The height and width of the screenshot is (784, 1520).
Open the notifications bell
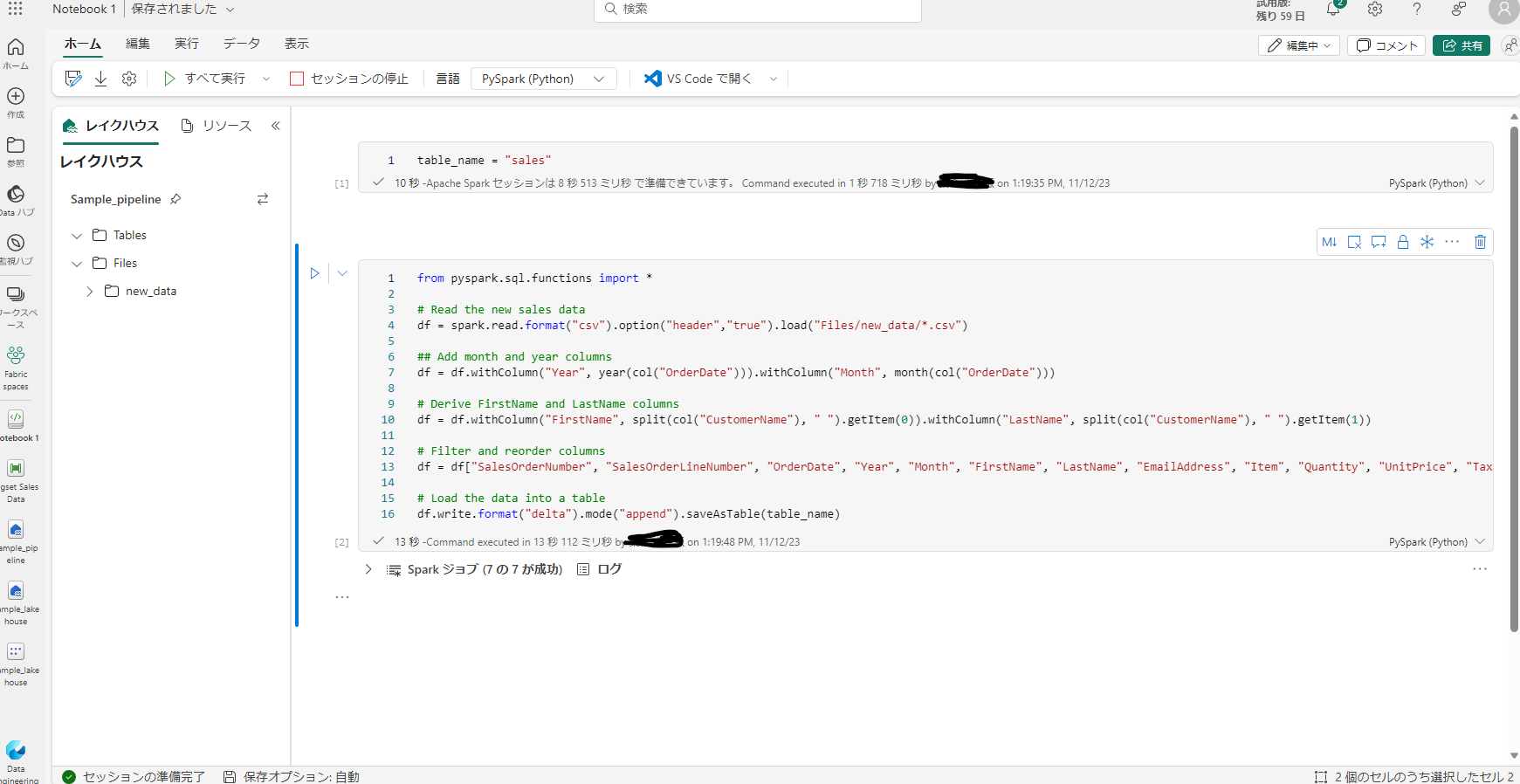point(1333,9)
